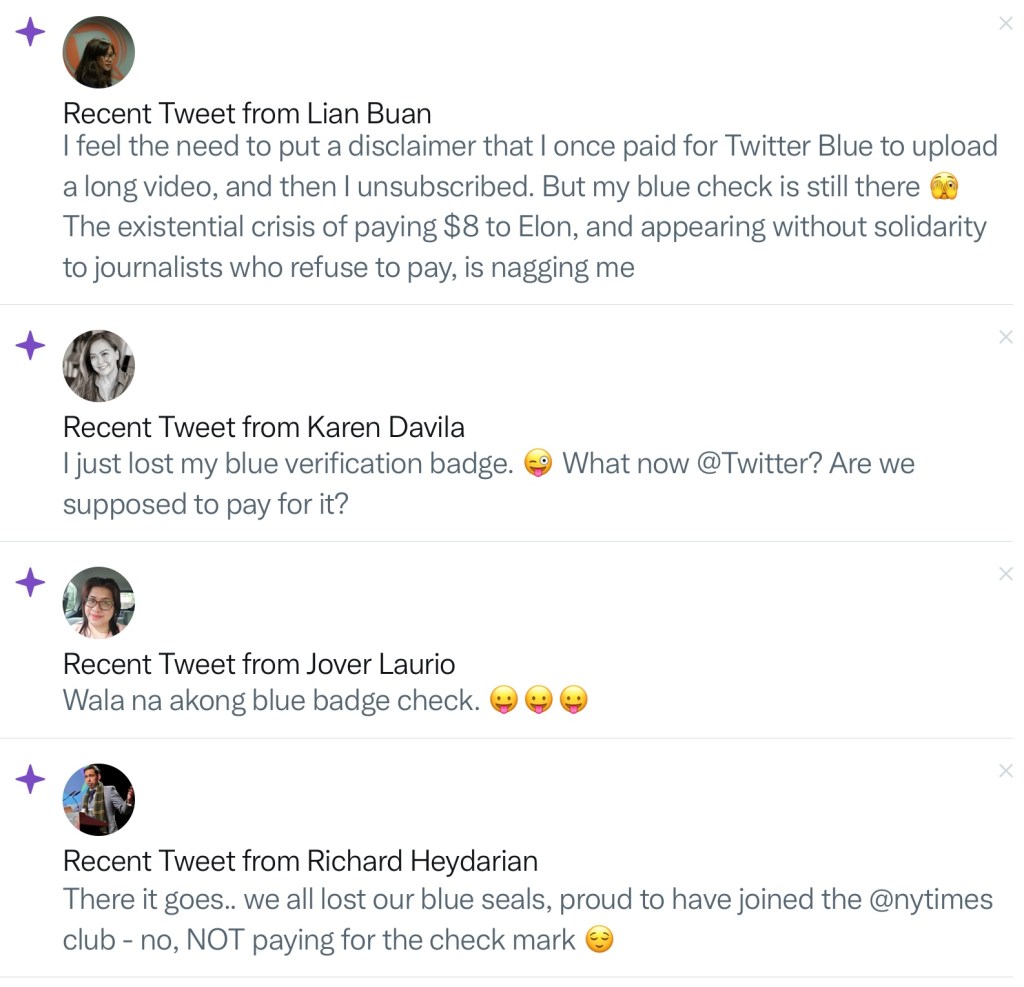
Task: Dismiss the Lian Buan tweet notification
Action: point(1005,24)
